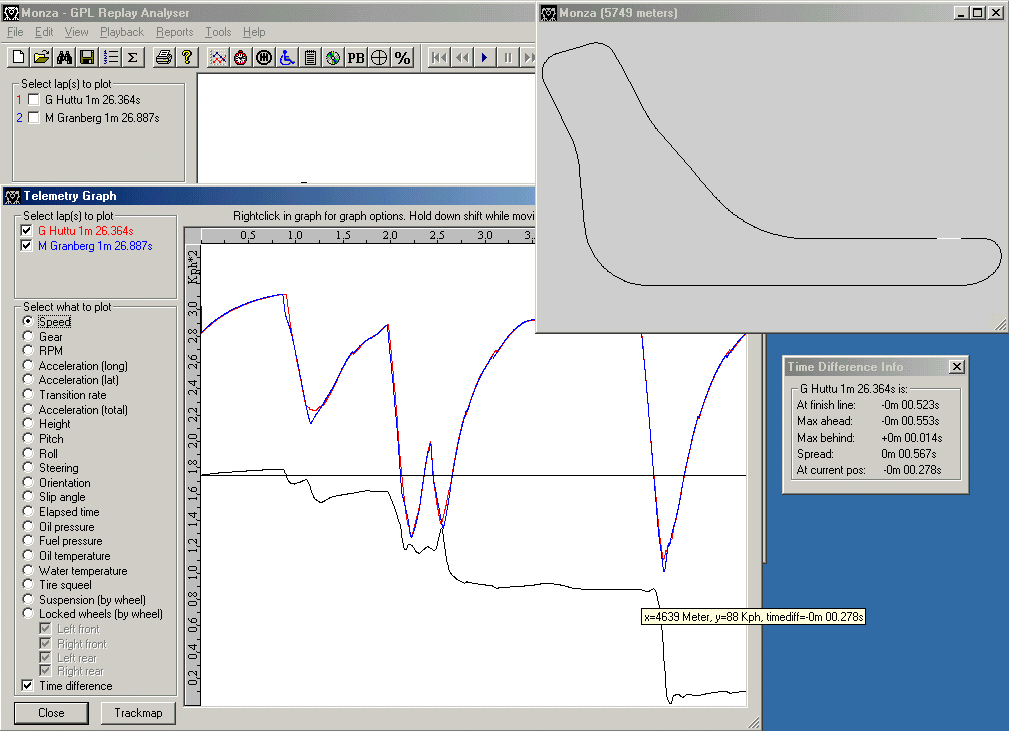
Task: Open the telemetry graph chart icon
Action: coord(217,57)
